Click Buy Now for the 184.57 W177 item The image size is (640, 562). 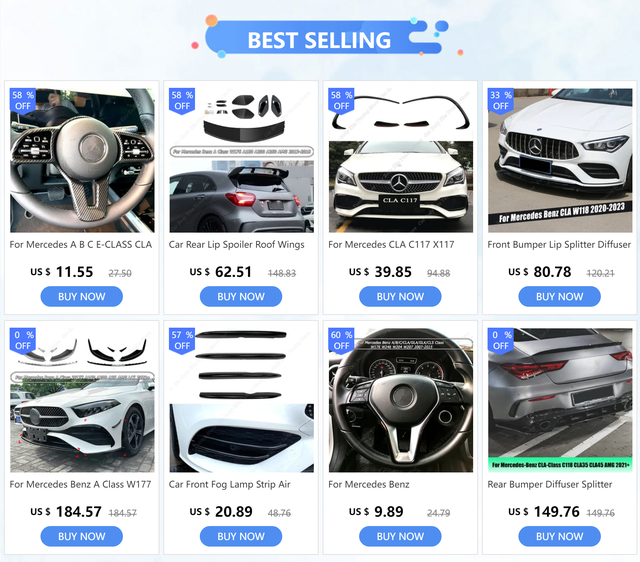[x=82, y=536]
